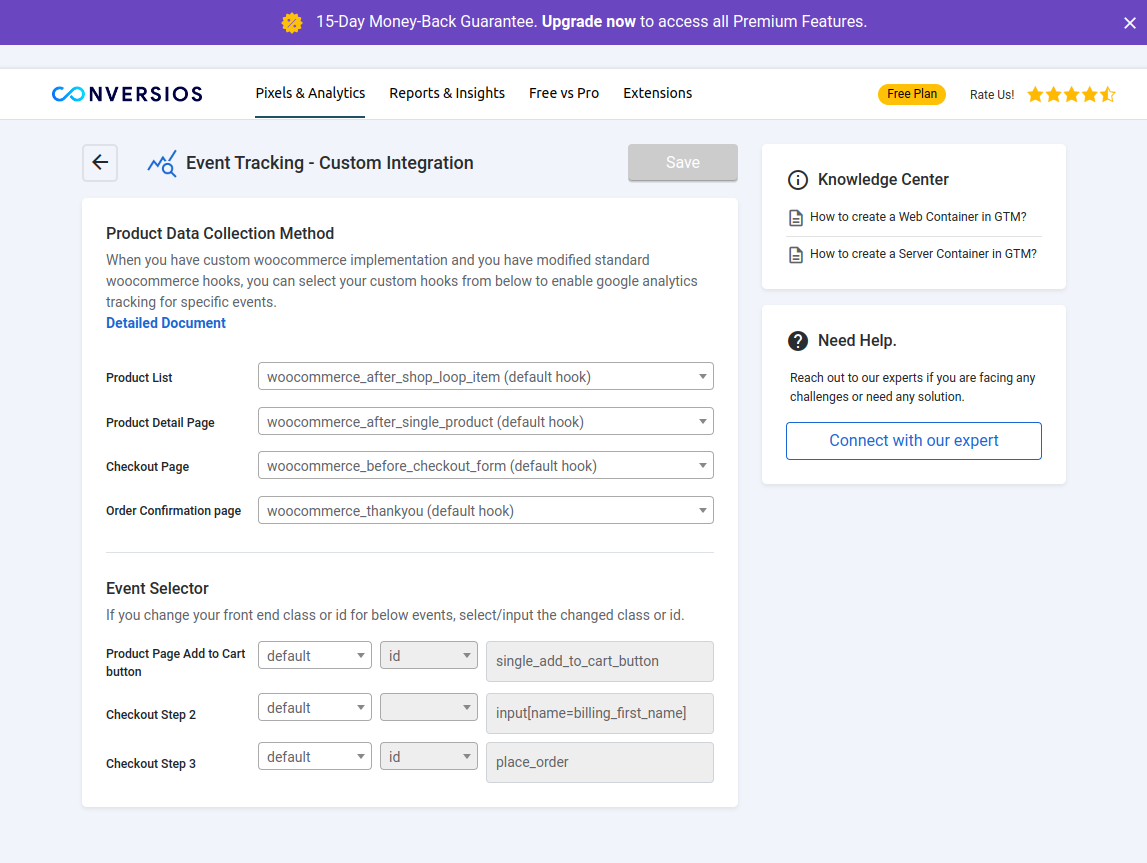Click the Rate Us! text
1147x863 pixels.
(x=992, y=94)
